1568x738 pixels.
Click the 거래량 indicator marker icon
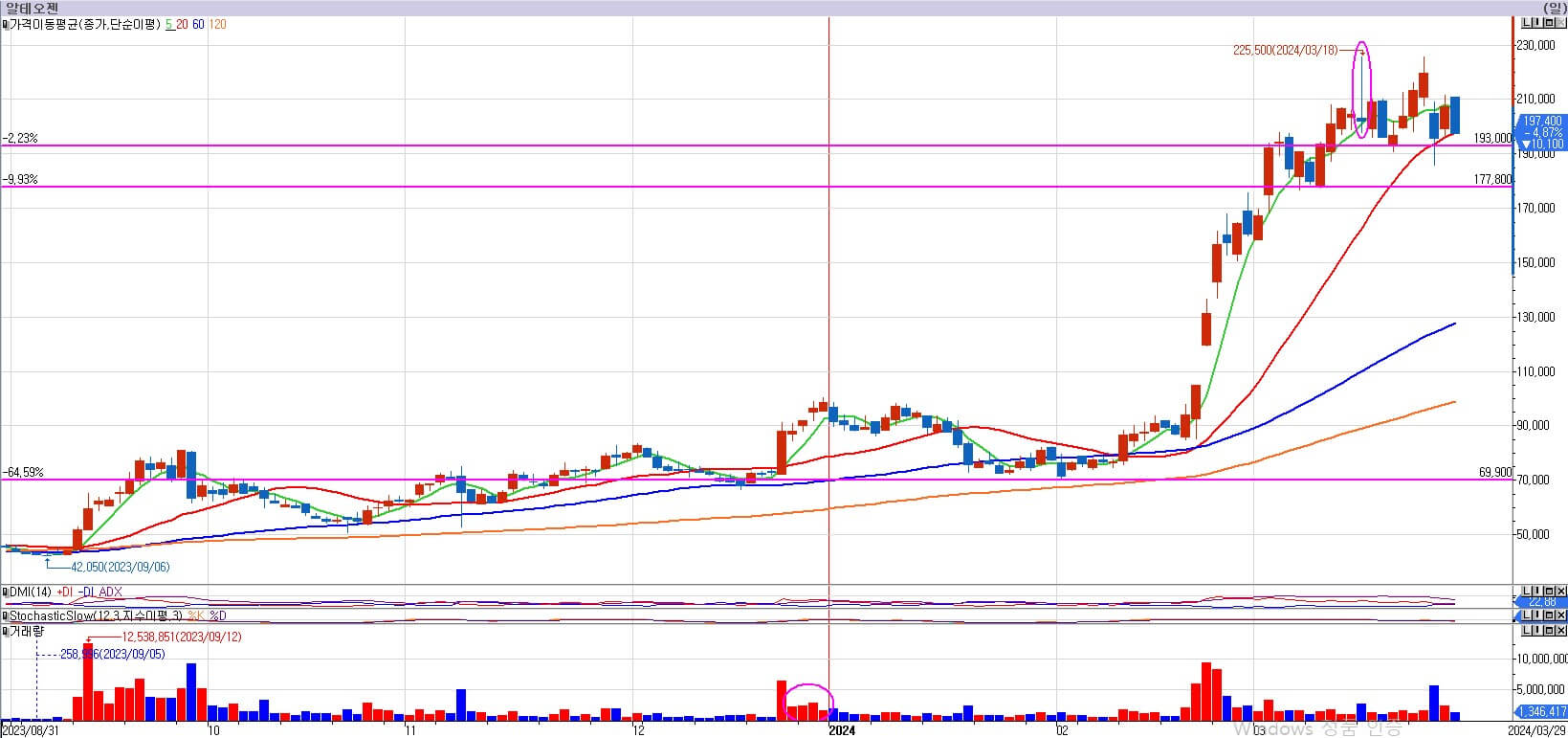point(5,631)
